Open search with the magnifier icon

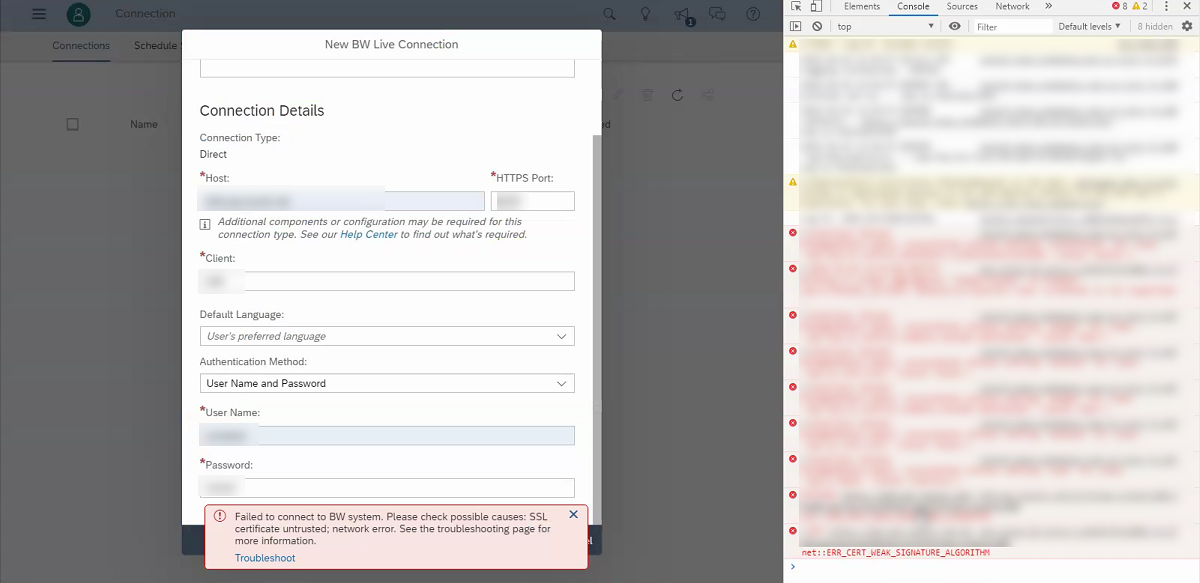[x=610, y=14]
